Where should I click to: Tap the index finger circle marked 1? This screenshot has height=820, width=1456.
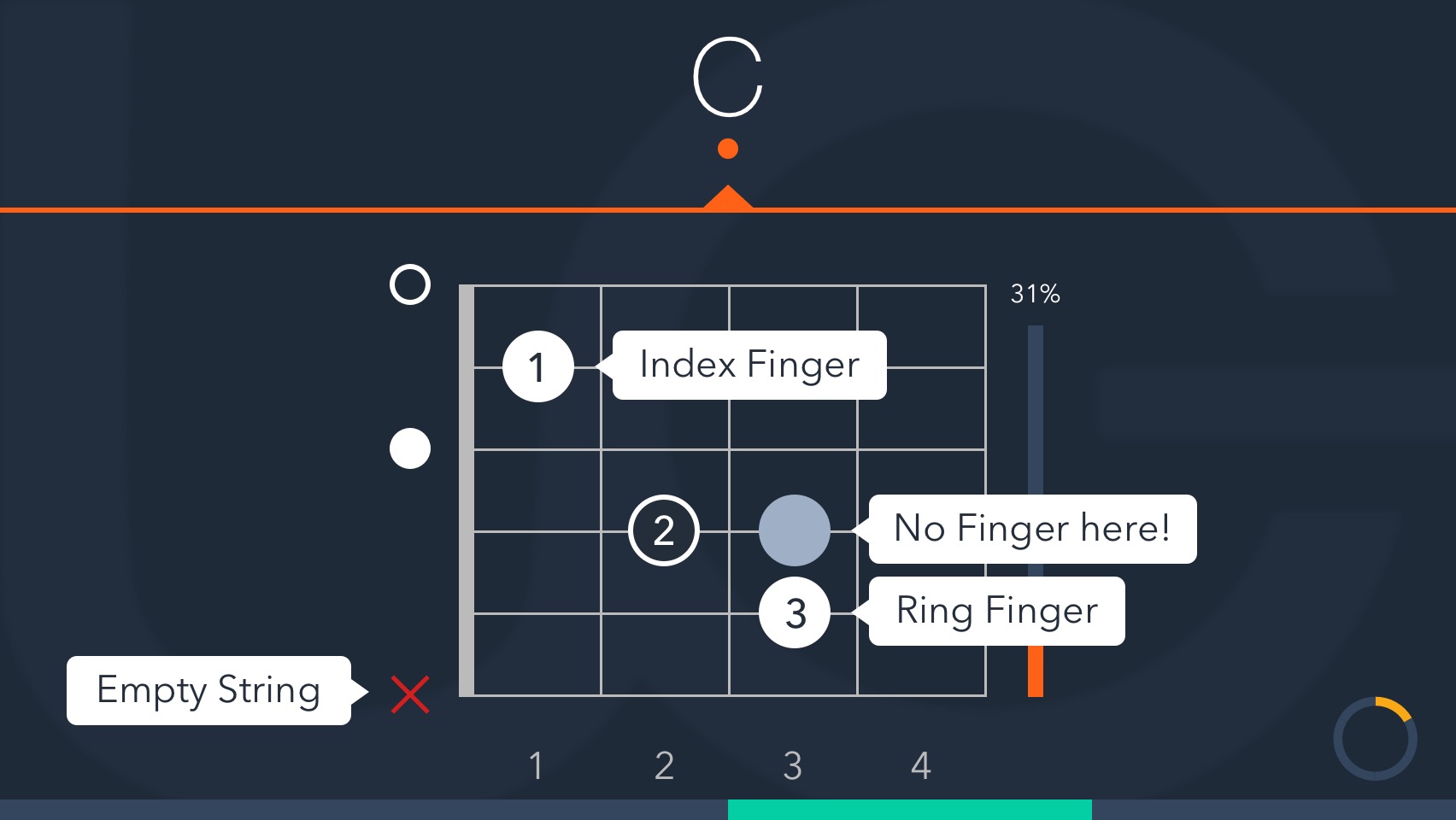point(537,366)
